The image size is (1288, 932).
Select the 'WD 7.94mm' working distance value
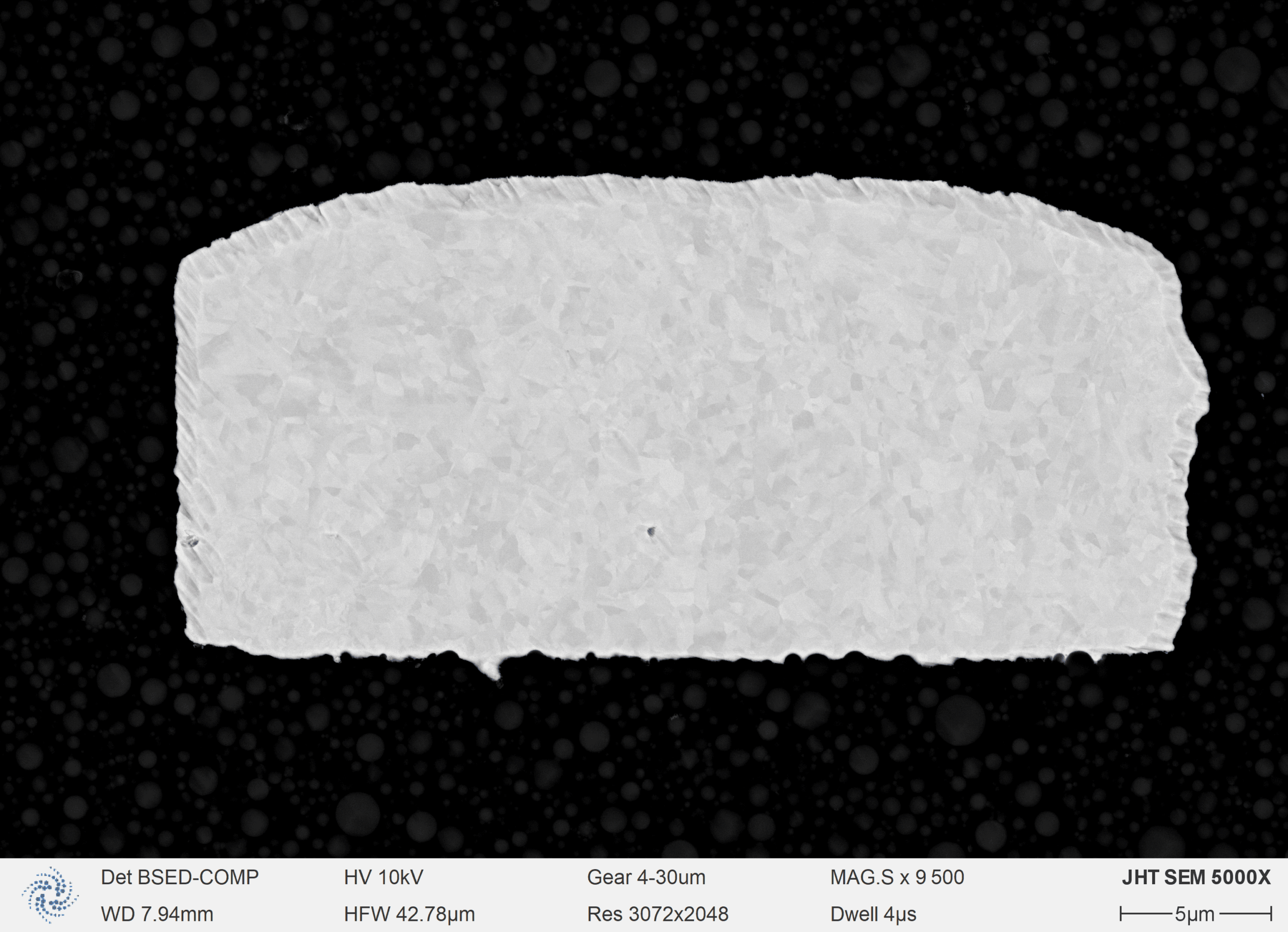click(157, 914)
